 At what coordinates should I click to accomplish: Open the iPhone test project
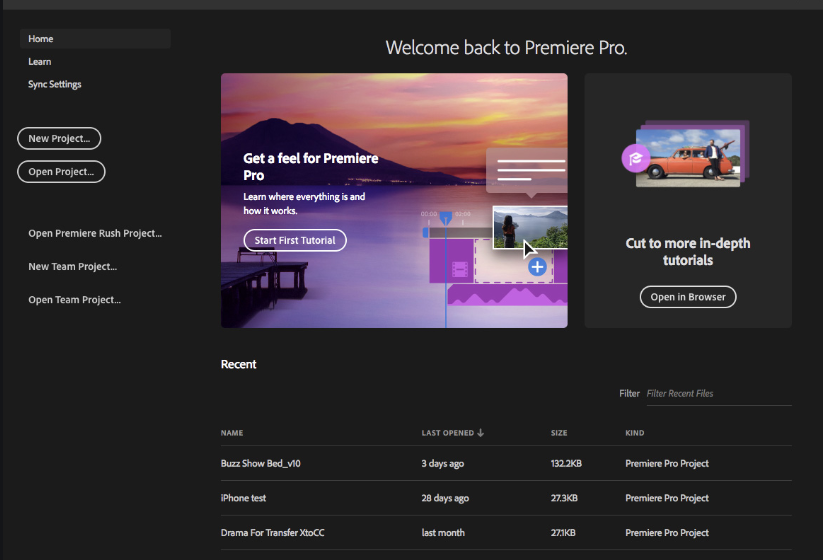click(243, 498)
